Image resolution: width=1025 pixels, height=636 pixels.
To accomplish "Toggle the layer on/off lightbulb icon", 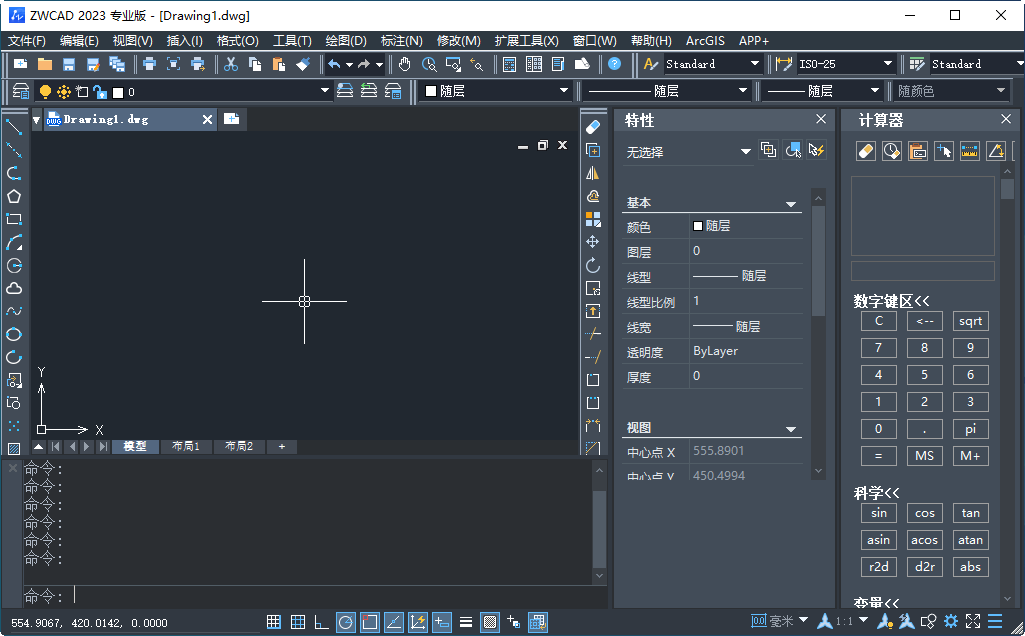I will [45, 92].
